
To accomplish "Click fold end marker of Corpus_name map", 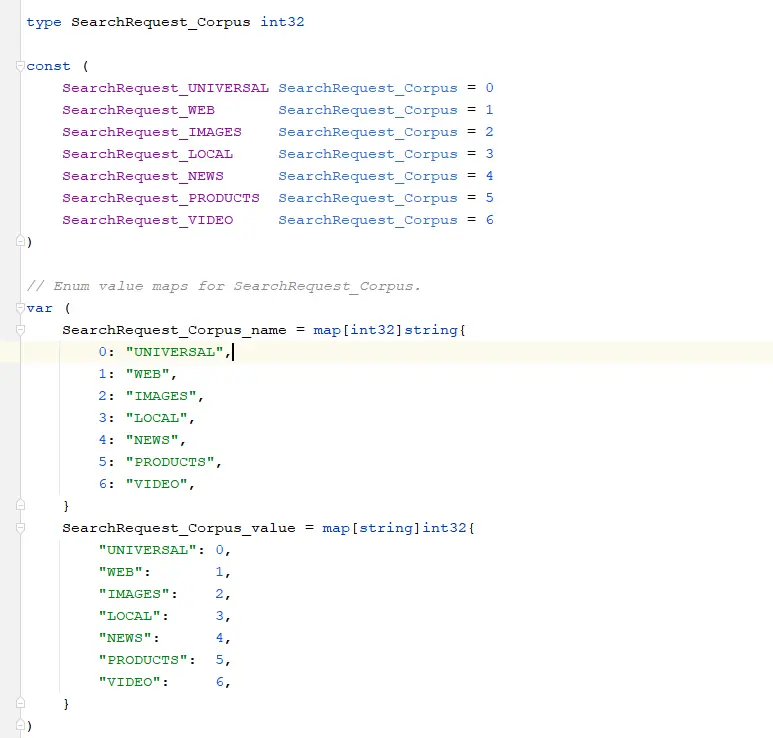I will [20, 505].
